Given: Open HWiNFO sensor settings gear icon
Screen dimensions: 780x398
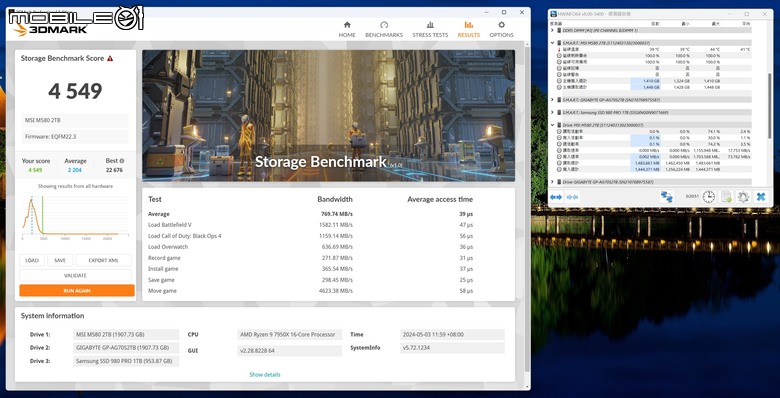Looking at the screenshot, I should point(743,197).
